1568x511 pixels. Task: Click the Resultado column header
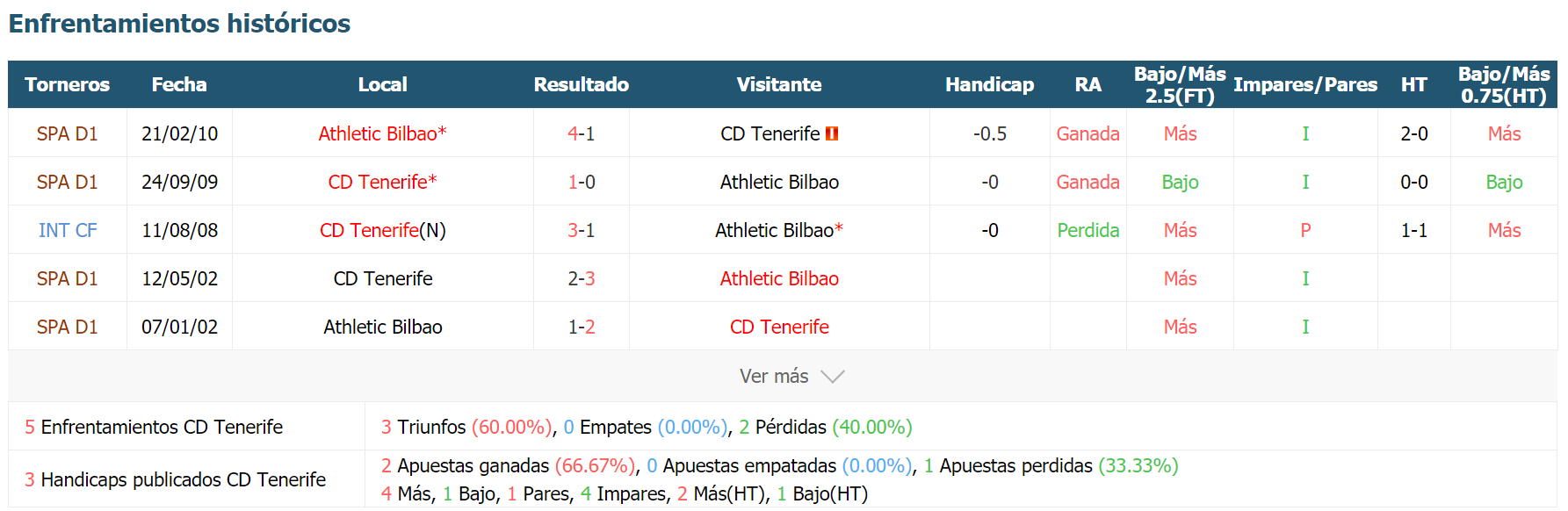point(582,84)
